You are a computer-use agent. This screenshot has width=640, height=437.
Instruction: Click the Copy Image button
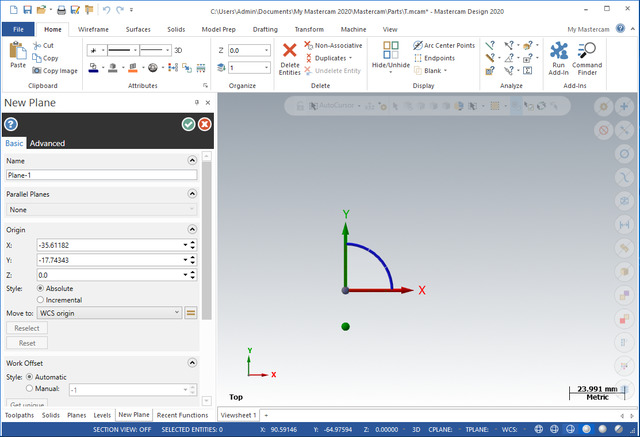[x=54, y=71]
